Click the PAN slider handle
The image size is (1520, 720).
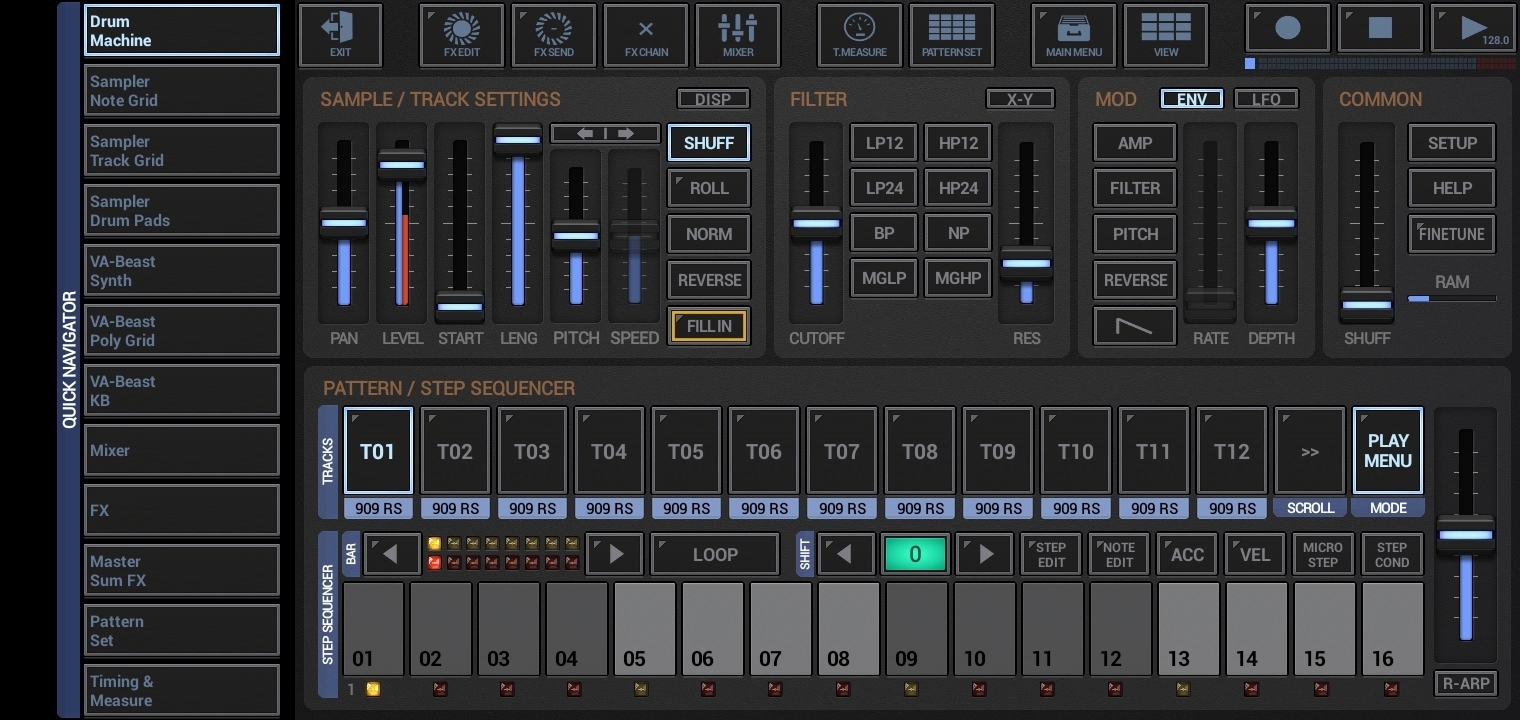344,223
